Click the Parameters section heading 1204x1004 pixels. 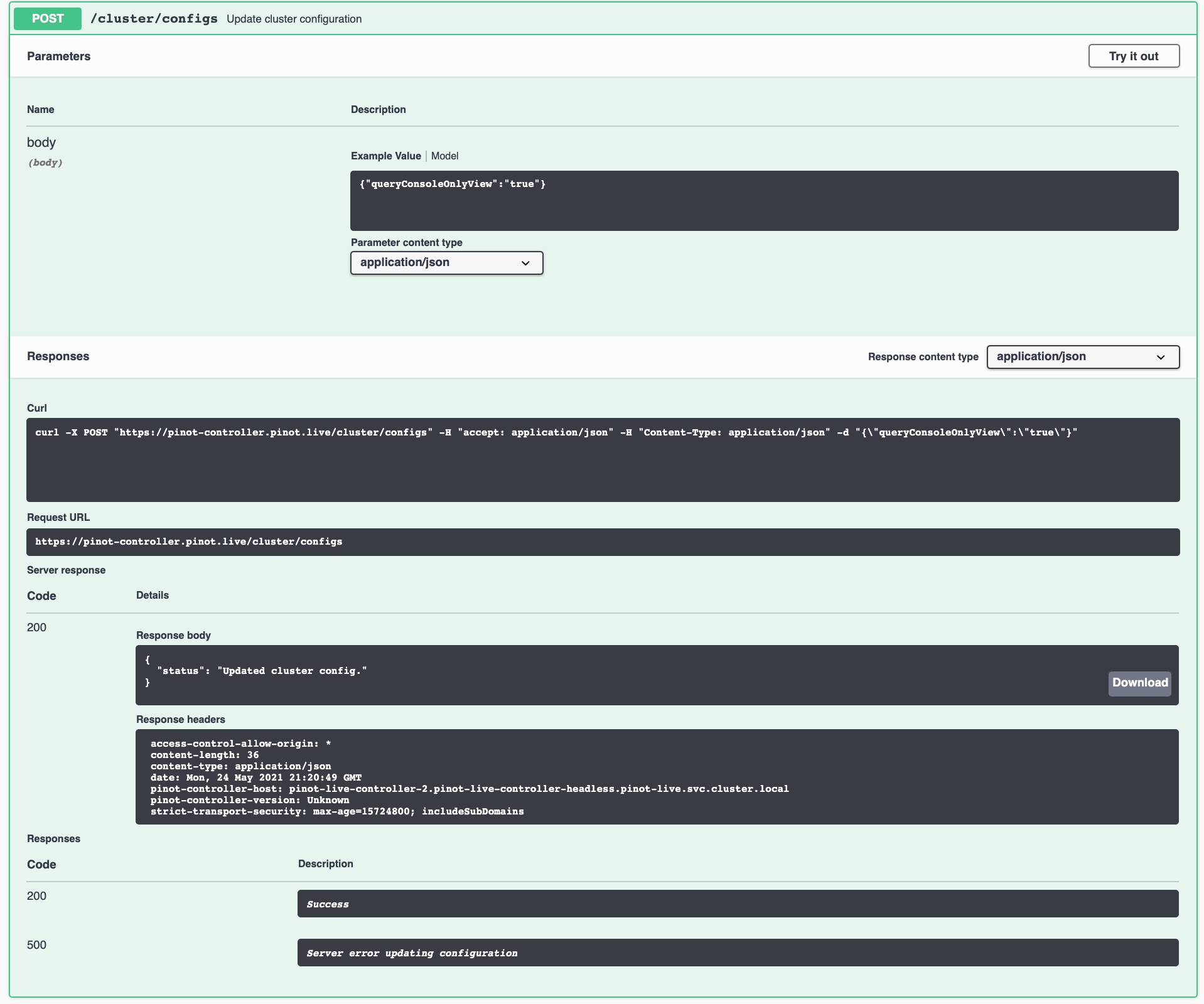[x=58, y=56]
